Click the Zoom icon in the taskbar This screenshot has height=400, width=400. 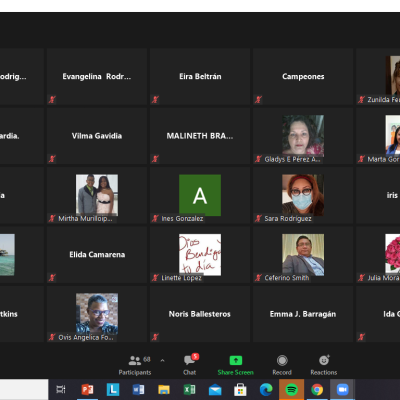(342, 389)
